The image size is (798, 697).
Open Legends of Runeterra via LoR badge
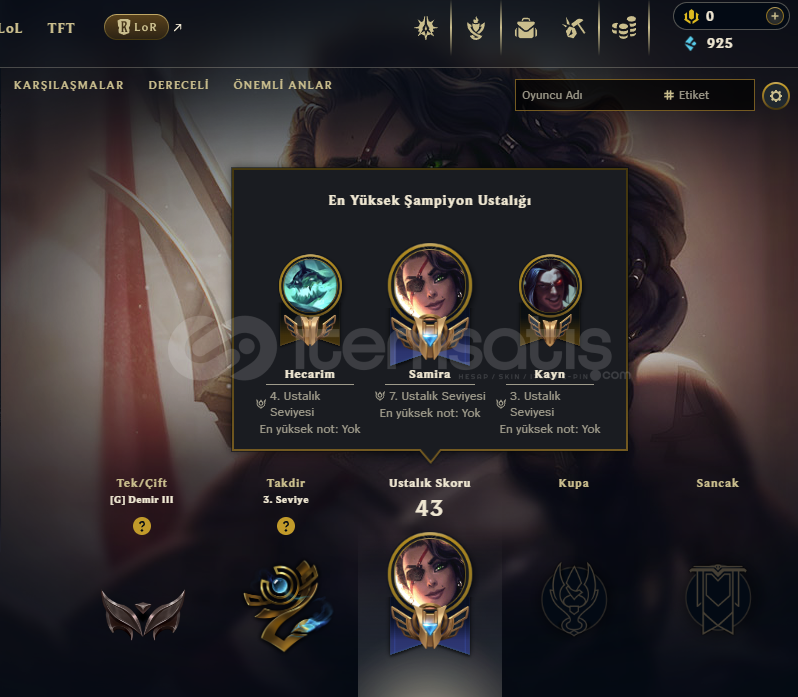[x=136, y=27]
